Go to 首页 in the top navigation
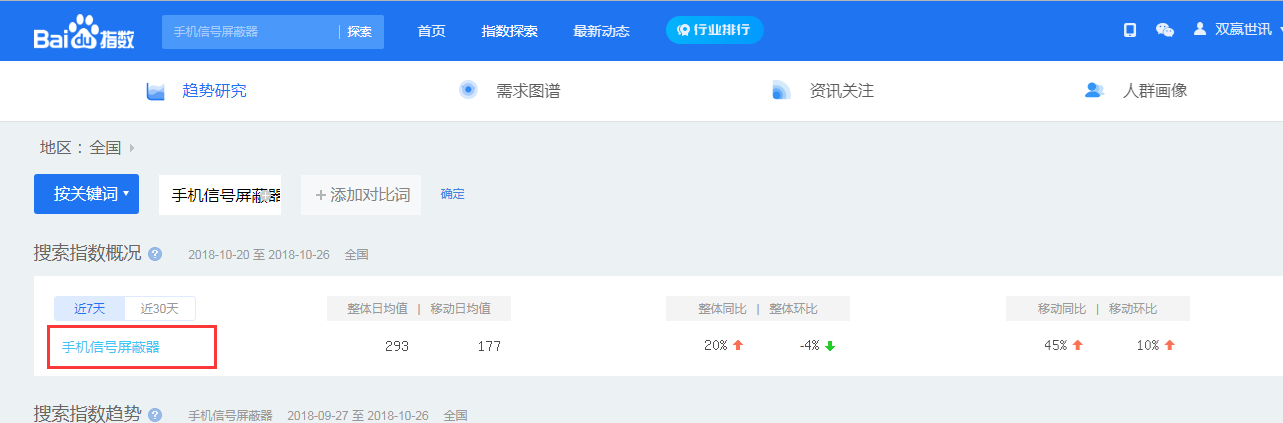 click(x=431, y=31)
